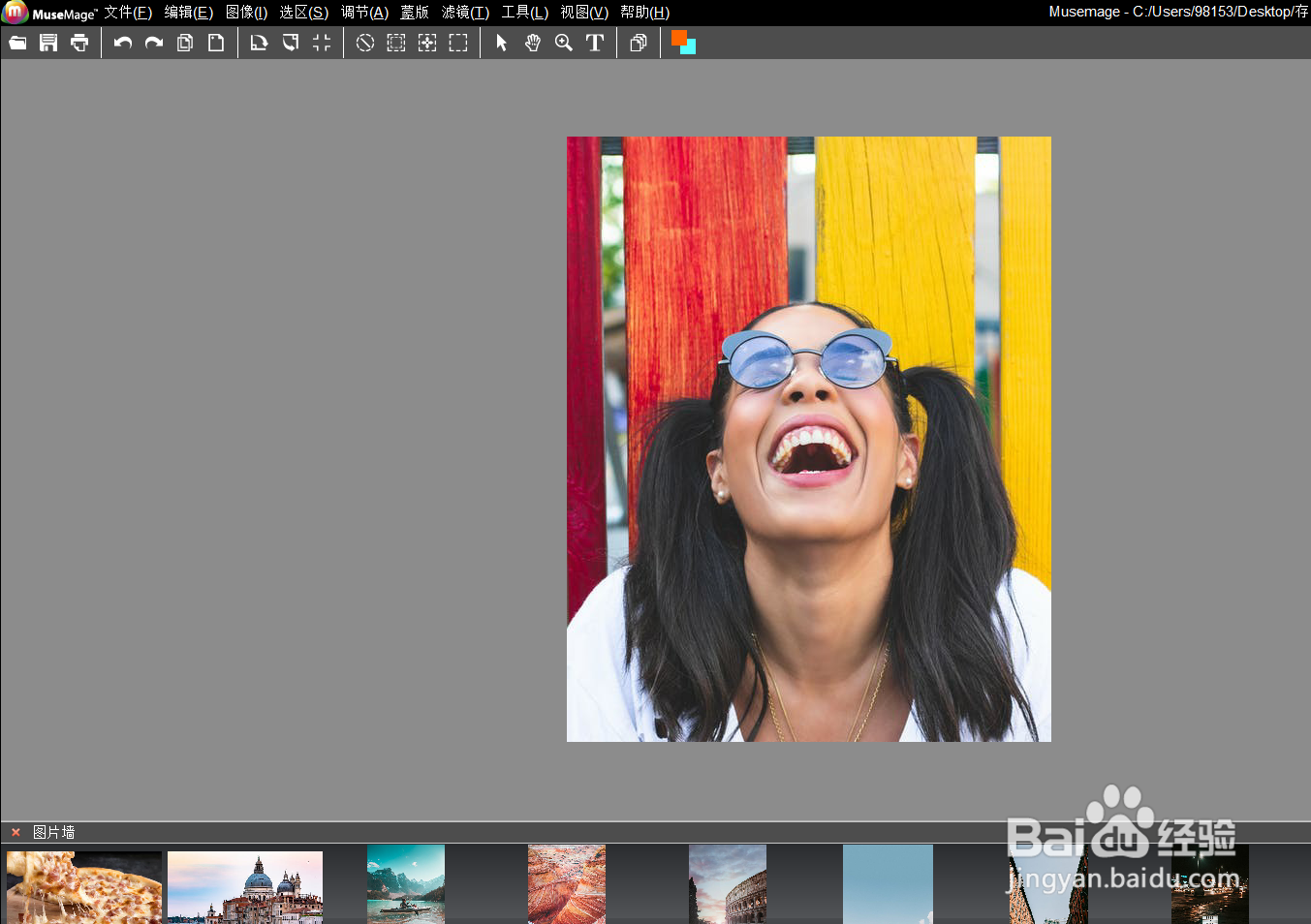Screen dimensions: 1311x924
Task: Open the 帮助(H) help menu
Action: pyautogui.click(x=645, y=13)
